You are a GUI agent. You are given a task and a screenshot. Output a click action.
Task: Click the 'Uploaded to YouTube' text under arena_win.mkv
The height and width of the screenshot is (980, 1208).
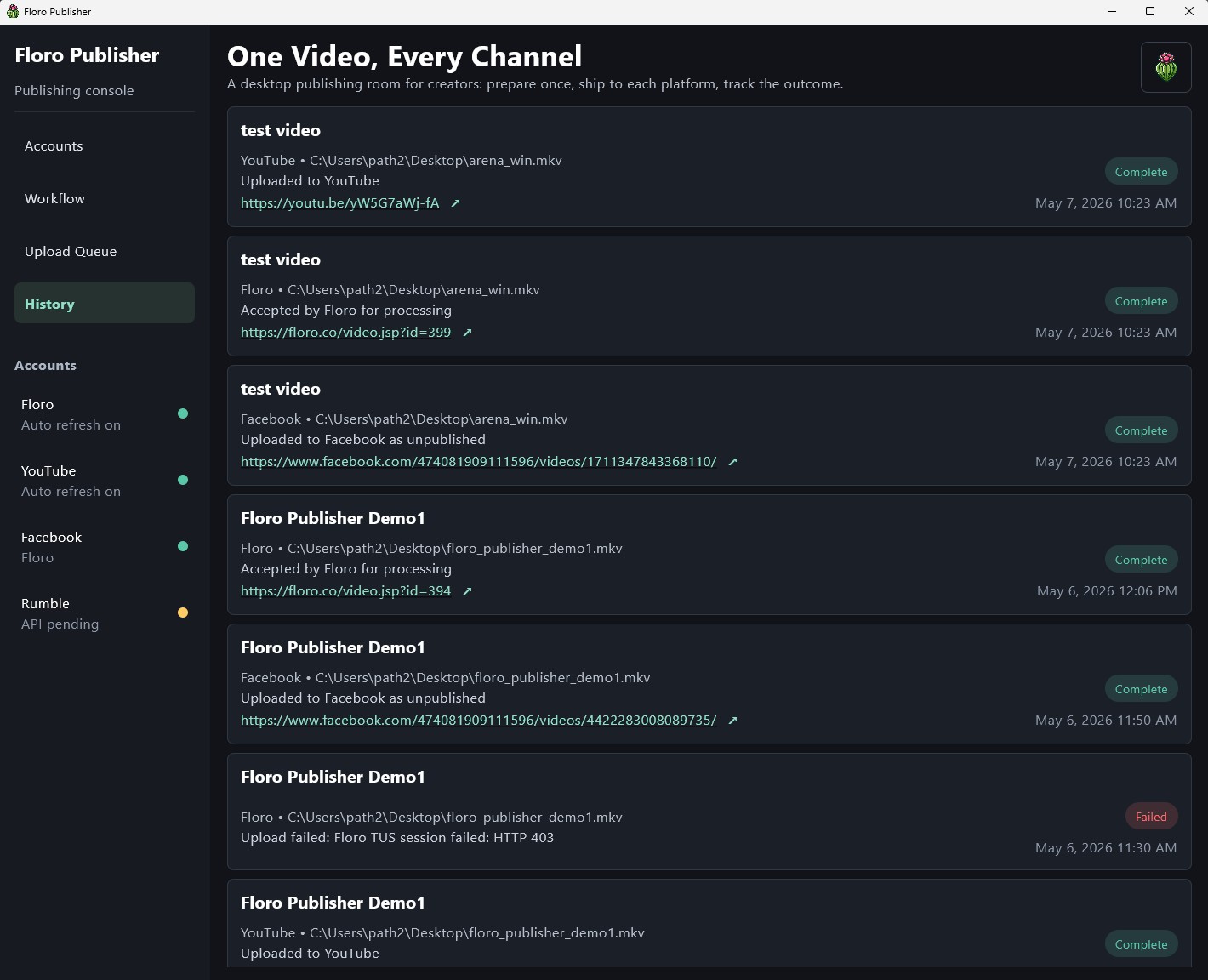click(310, 181)
